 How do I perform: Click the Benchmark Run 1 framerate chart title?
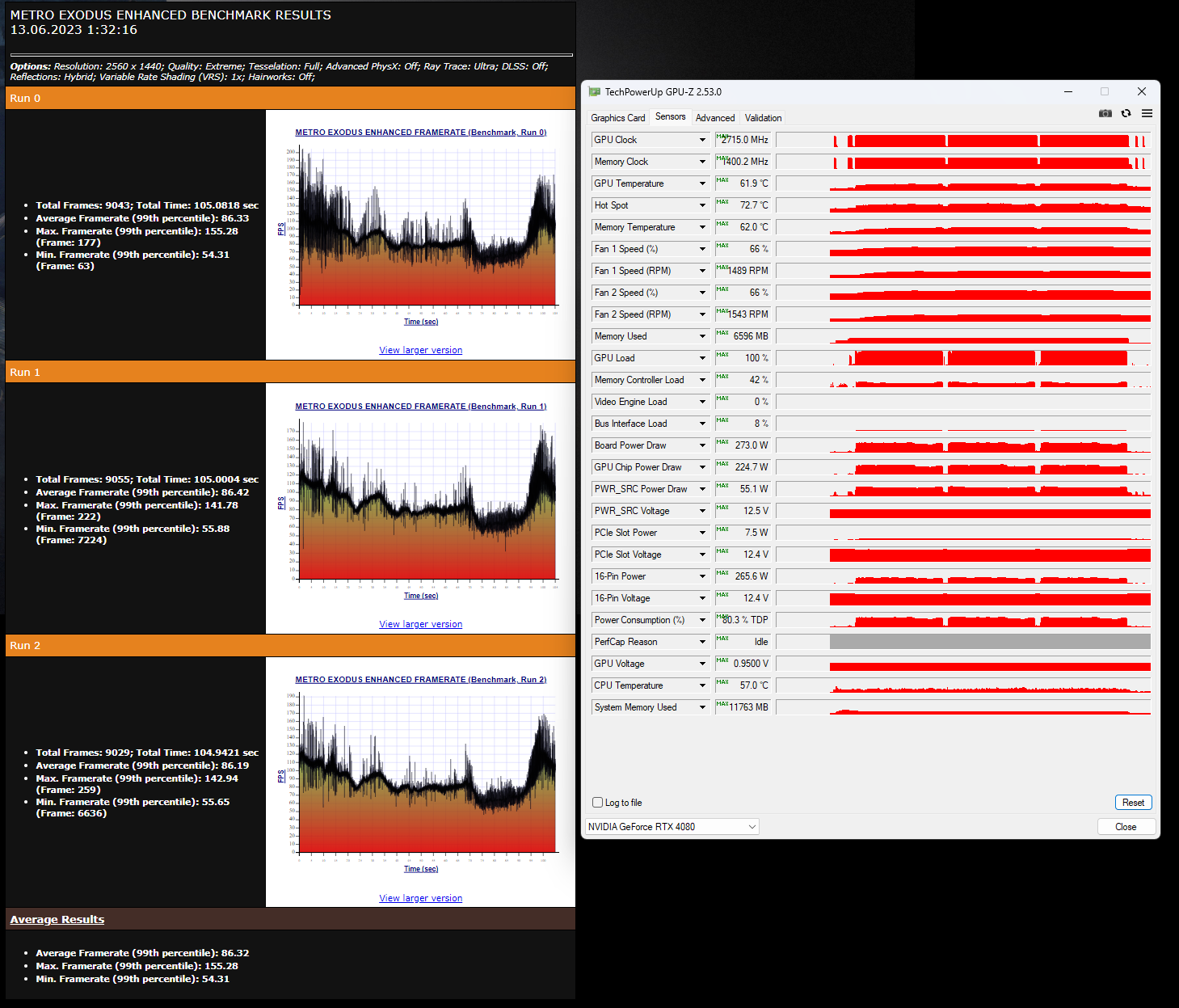421,407
